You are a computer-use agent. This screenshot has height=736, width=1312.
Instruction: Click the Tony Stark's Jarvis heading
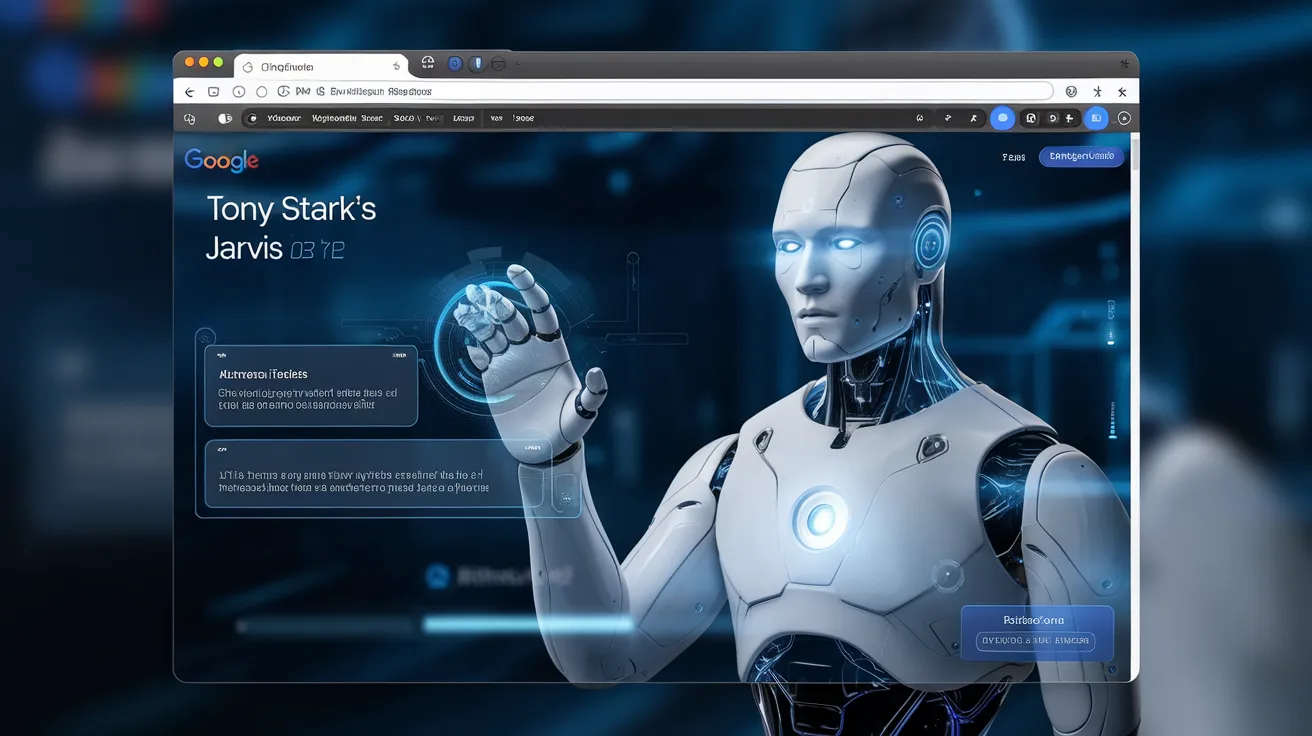click(291, 228)
